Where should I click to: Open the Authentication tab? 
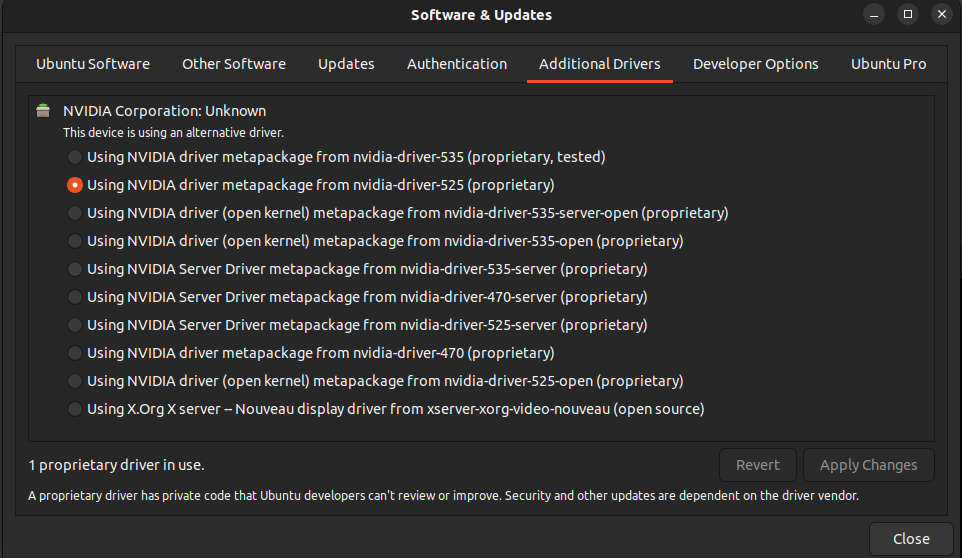(x=457, y=64)
